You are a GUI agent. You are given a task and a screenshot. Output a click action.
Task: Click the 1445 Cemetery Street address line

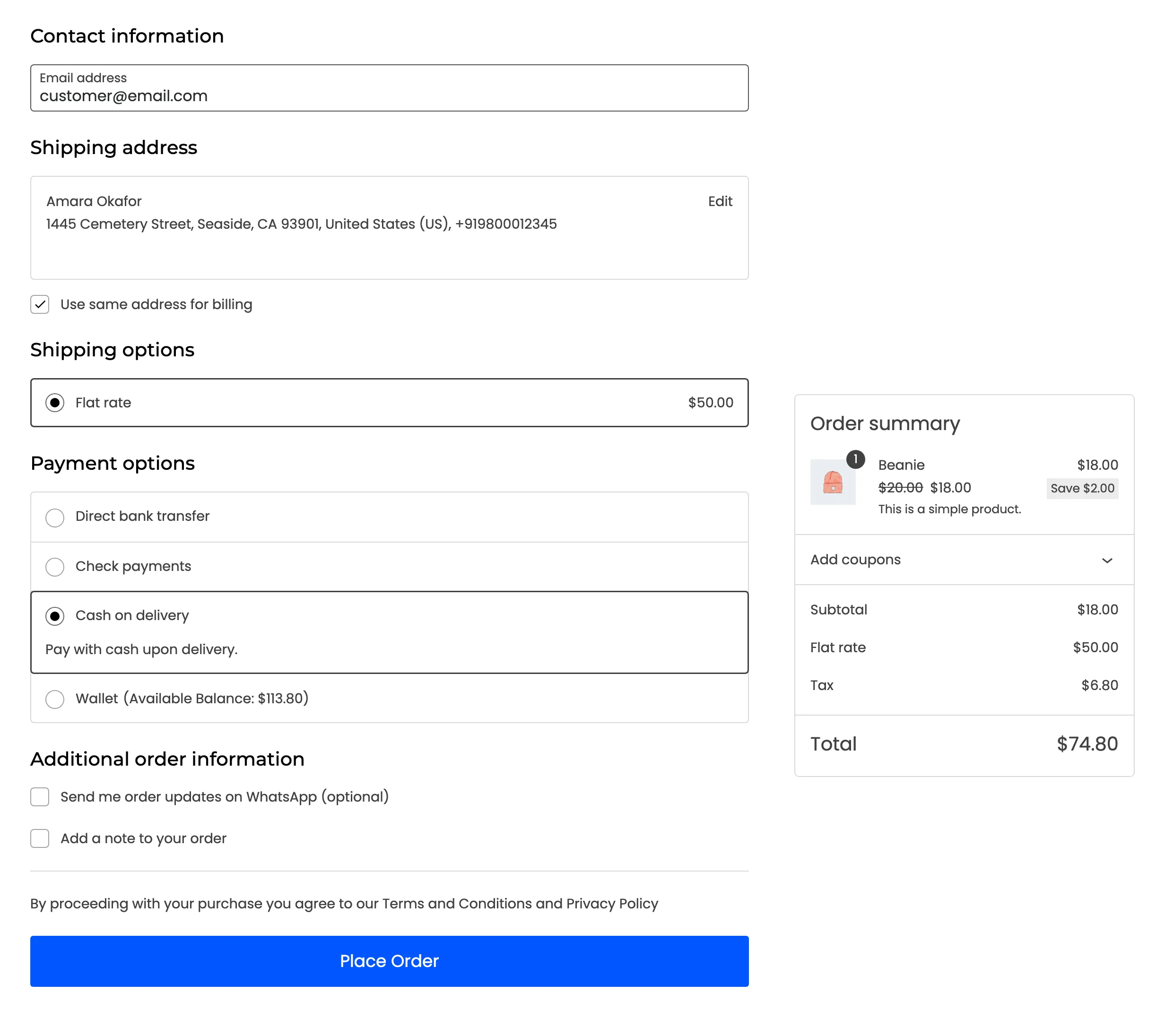point(302,224)
